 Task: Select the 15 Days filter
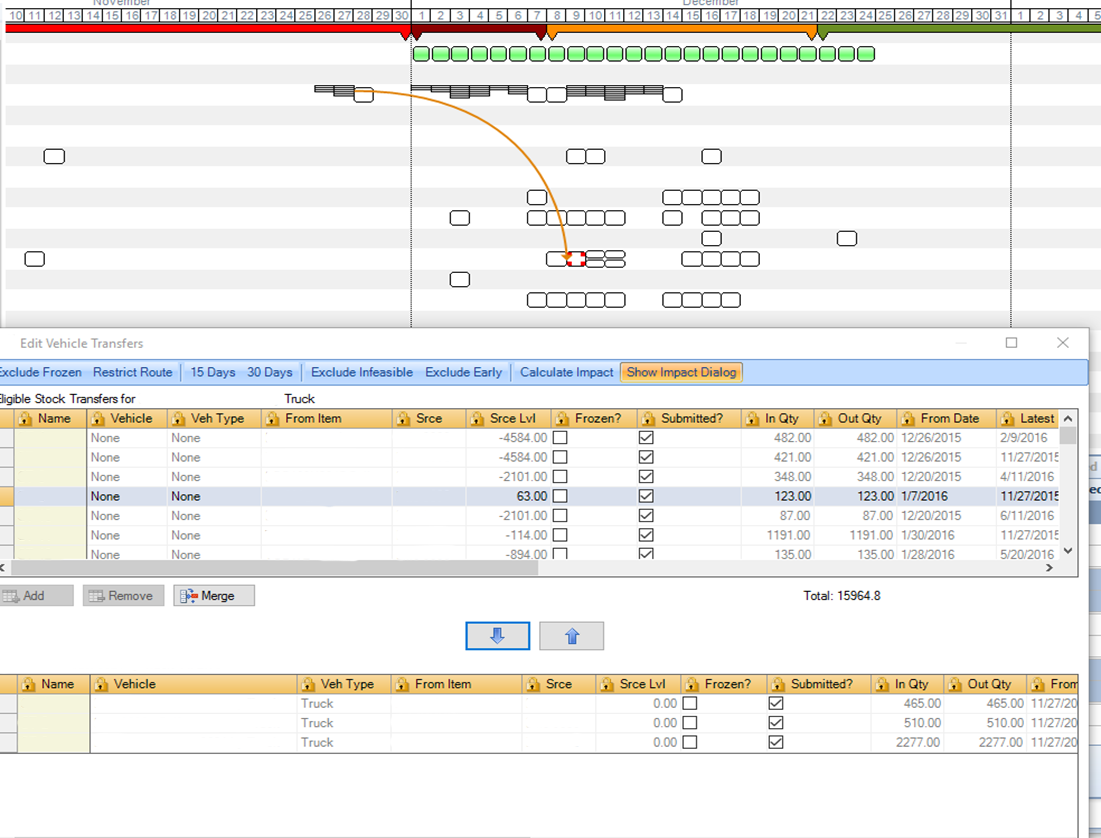coord(213,372)
